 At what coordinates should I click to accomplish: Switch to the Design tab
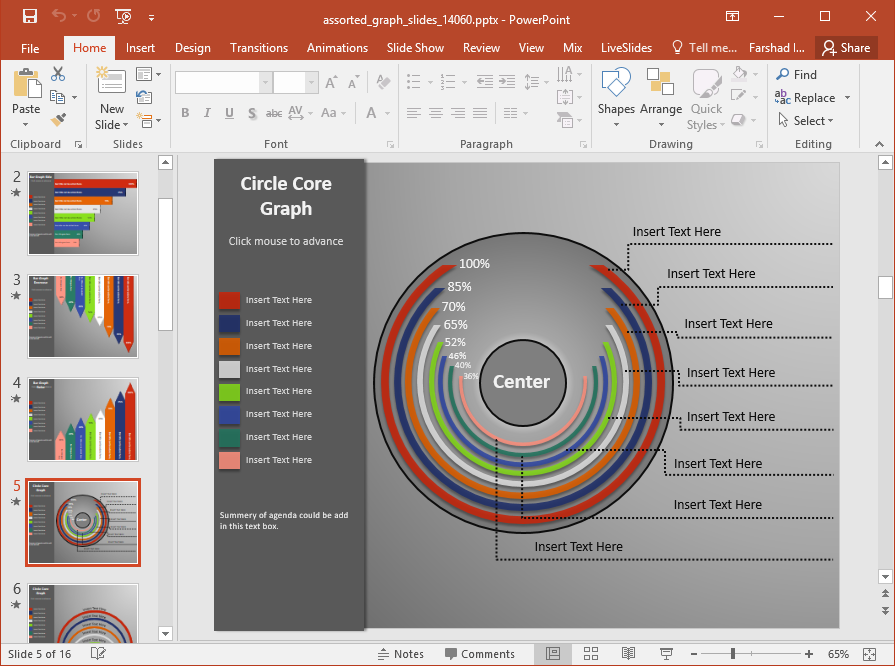click(x=193, y=48)
